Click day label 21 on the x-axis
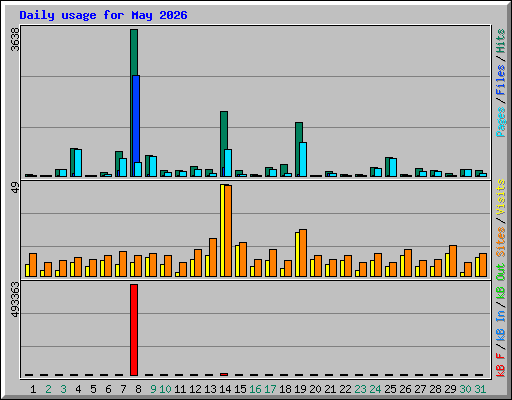The width and height of the screenshot is (512, 400). point(330,389)
